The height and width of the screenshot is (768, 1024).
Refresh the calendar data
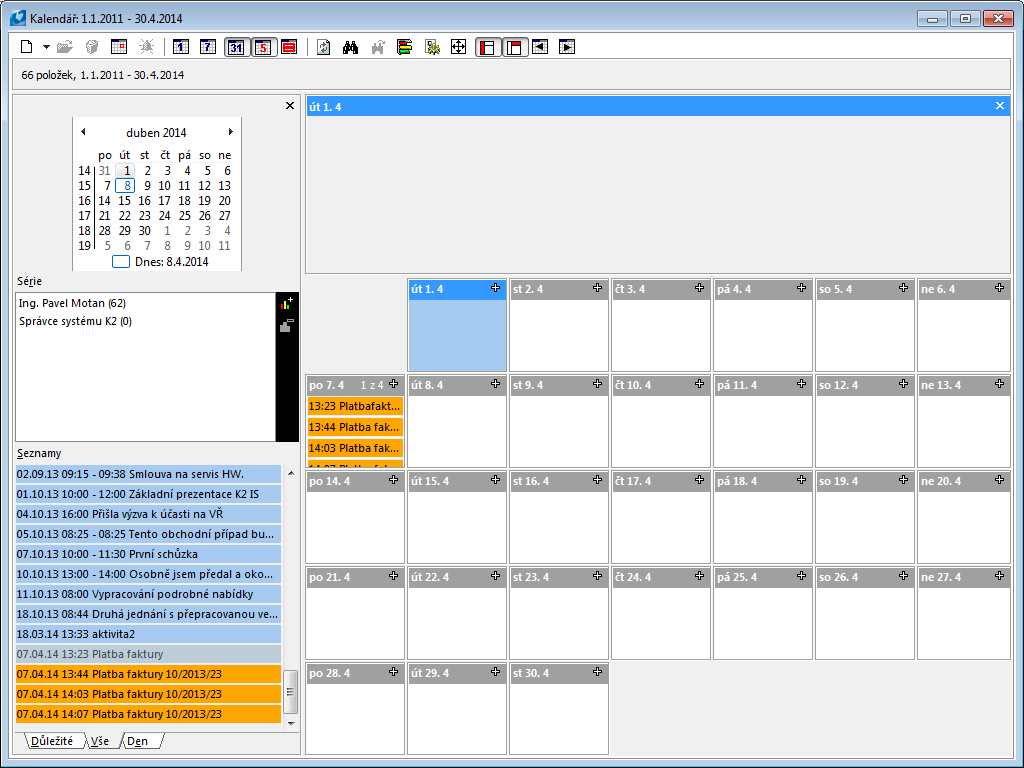click(x=323, y=47)
